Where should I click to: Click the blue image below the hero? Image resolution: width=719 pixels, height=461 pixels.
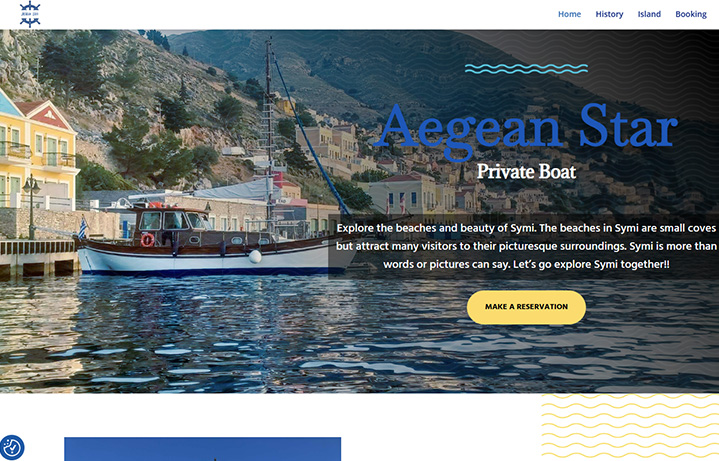(202, 449)
